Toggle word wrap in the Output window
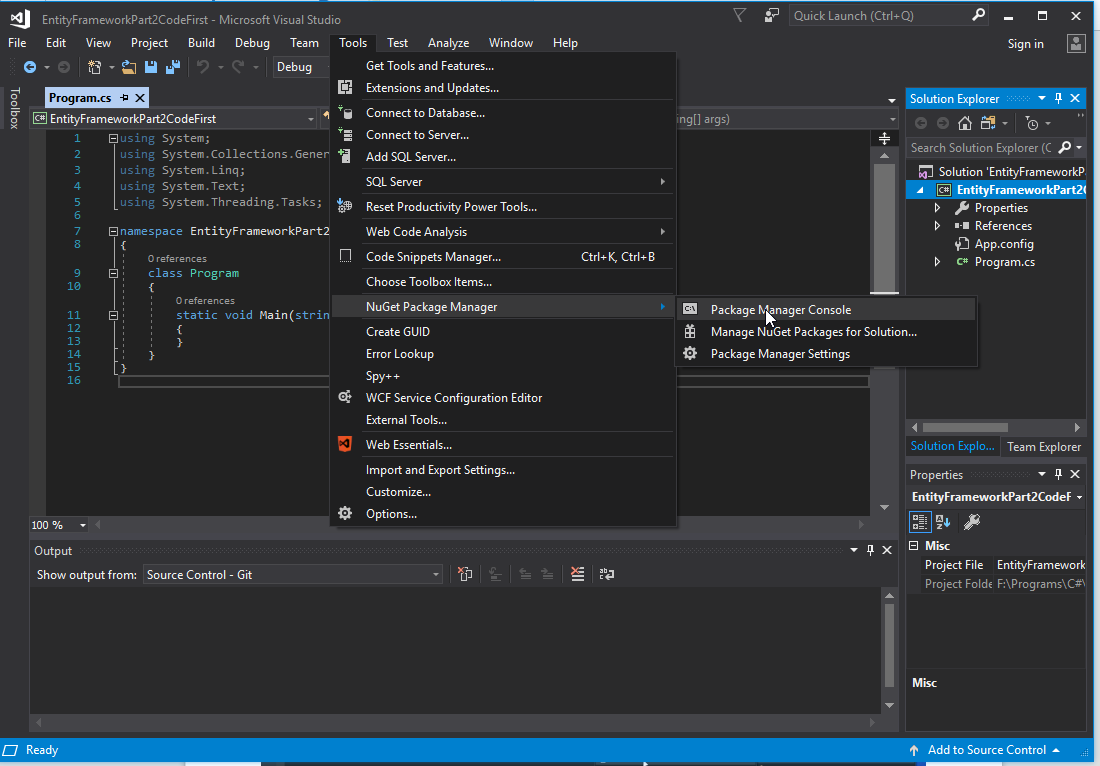This screenshot has height=766, width=1100. point(604,574)
